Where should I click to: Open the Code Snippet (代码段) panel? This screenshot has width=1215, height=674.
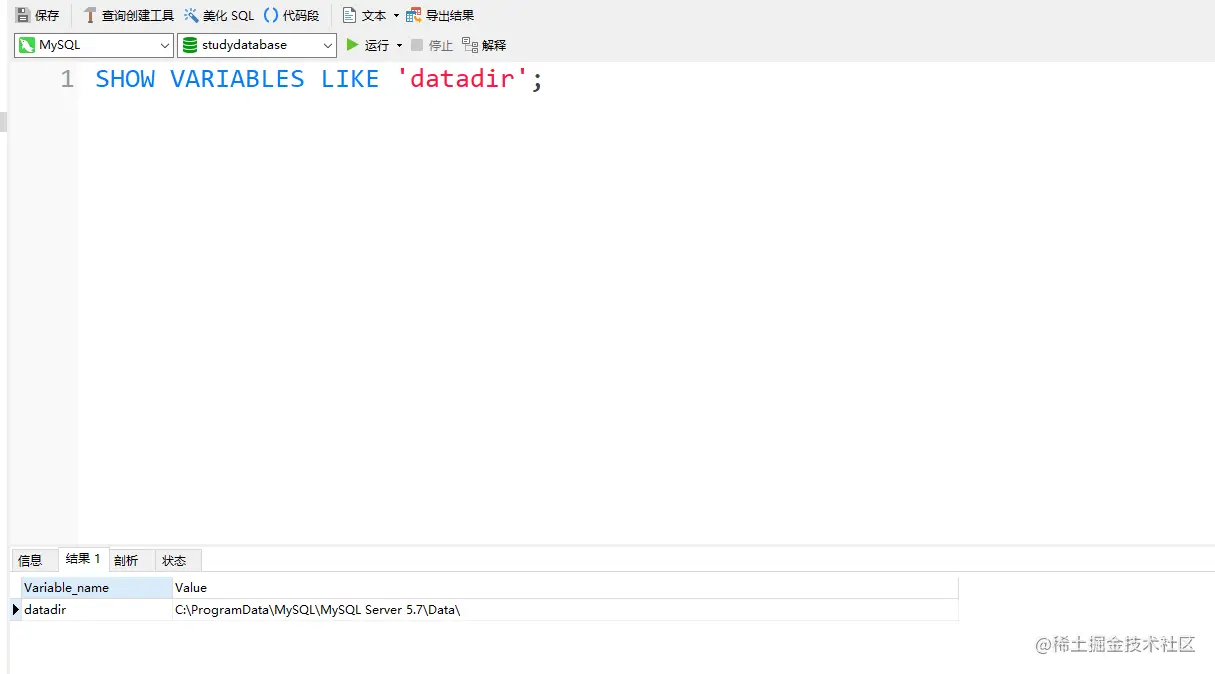click(291, 15)
